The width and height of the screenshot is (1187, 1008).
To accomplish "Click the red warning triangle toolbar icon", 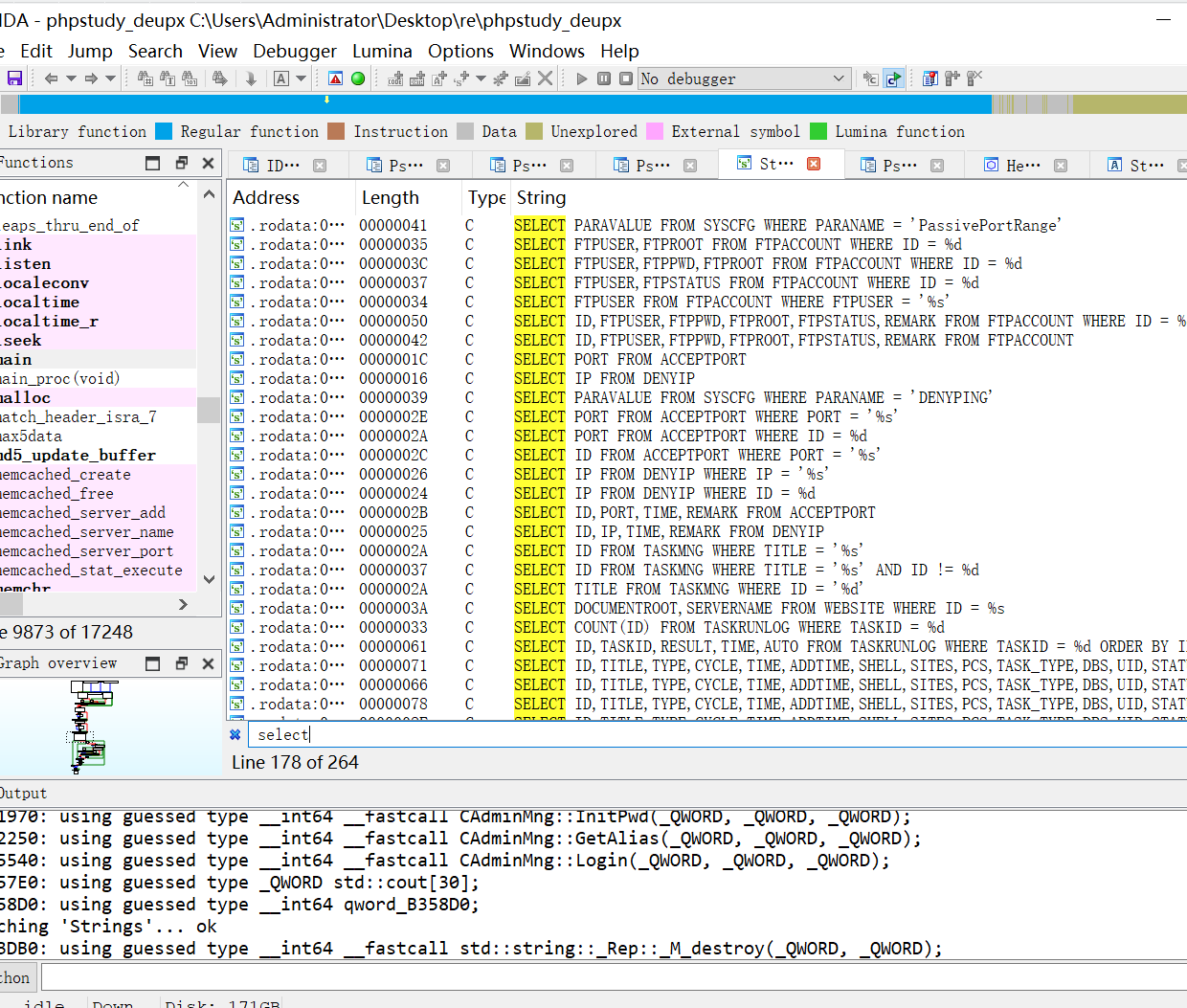I will coord(335,78).
